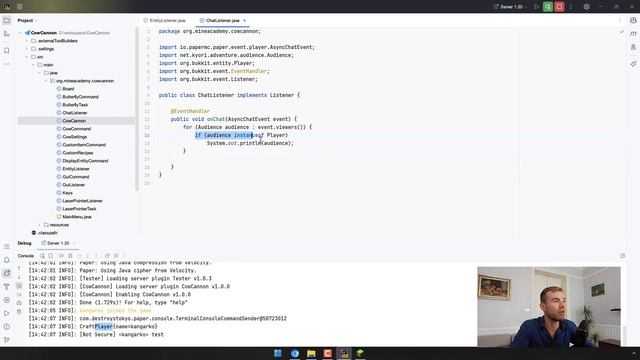Switch to the EntityListener.java tab
640x360 pixels.
pyautogui.click(x=164, y=20)
